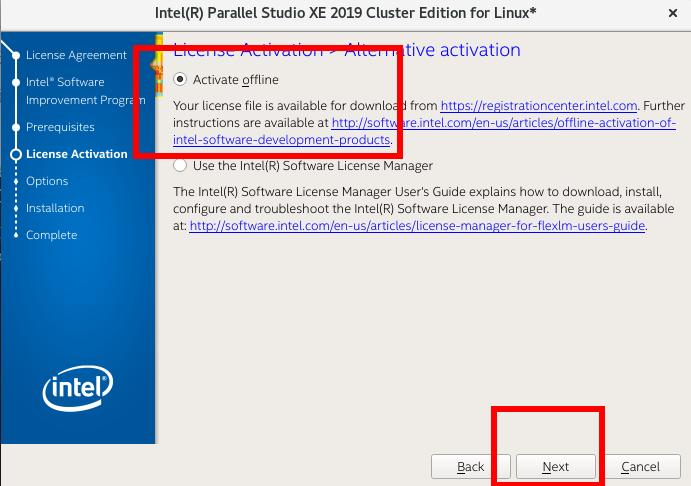Click the License Activation step circle marker
Viewport: 691px width, 486px height.
(16, 155)
